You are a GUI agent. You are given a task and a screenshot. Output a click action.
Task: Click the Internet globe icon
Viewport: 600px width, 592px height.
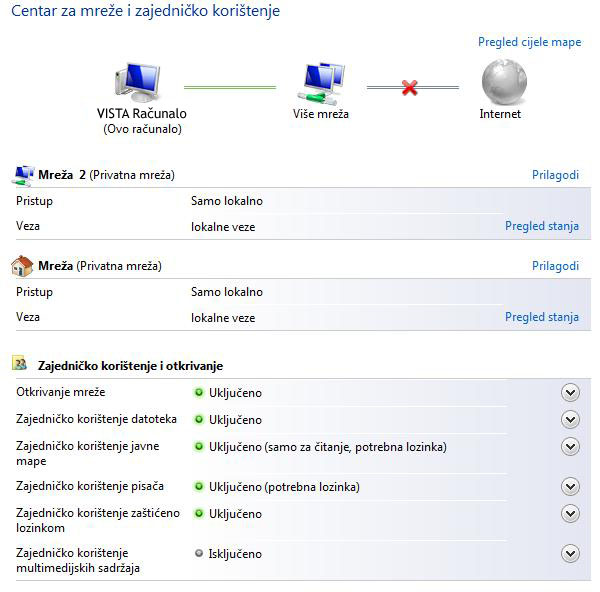click(x=503, y=84)
